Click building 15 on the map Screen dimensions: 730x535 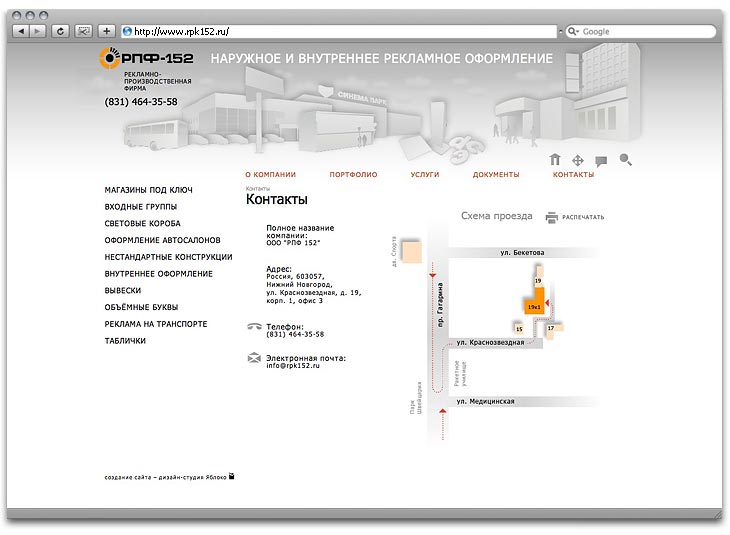pyautogui.click(x=519, y=328)
